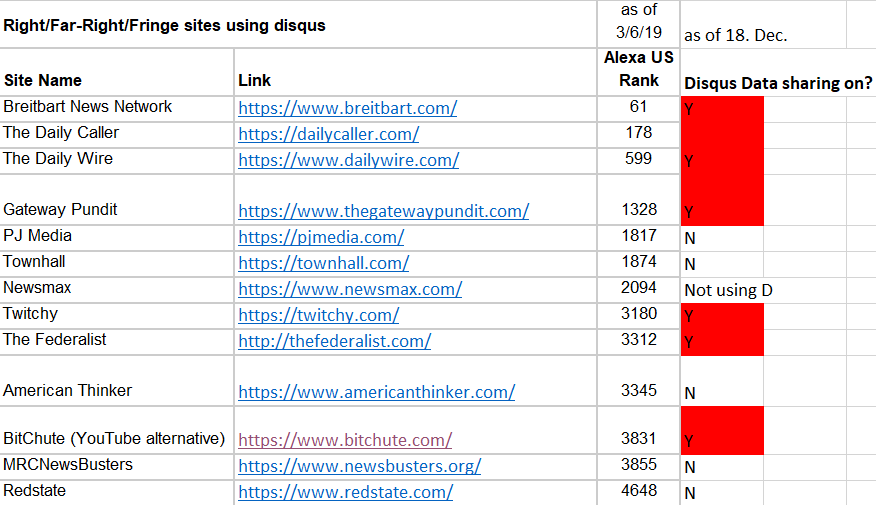
Task: Select the Alexa rank cell '1328'
Action: tap(639, 199)
